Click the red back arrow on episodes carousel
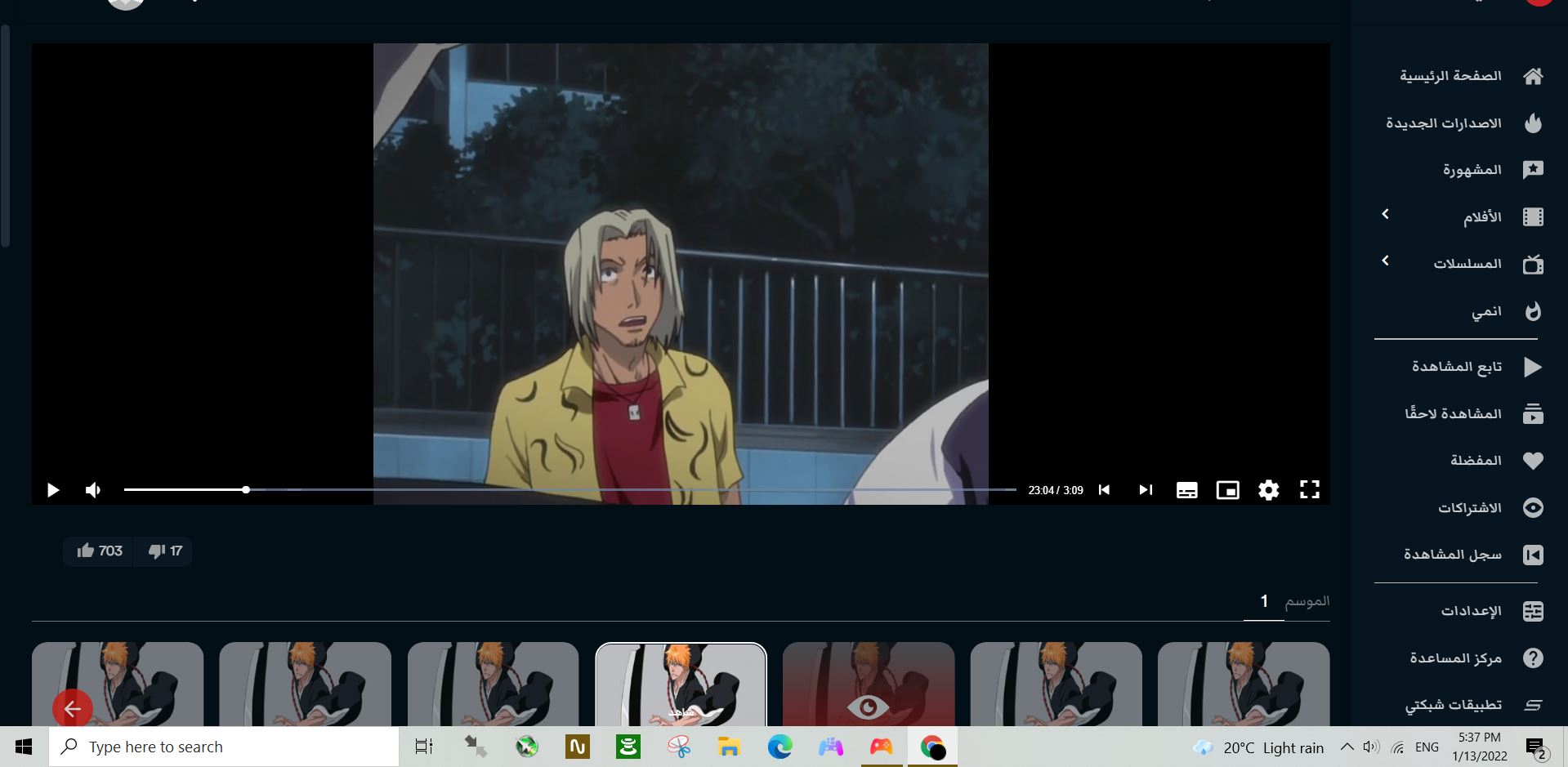This screenshot has height=767, width=1568. (x=73, y=708)
